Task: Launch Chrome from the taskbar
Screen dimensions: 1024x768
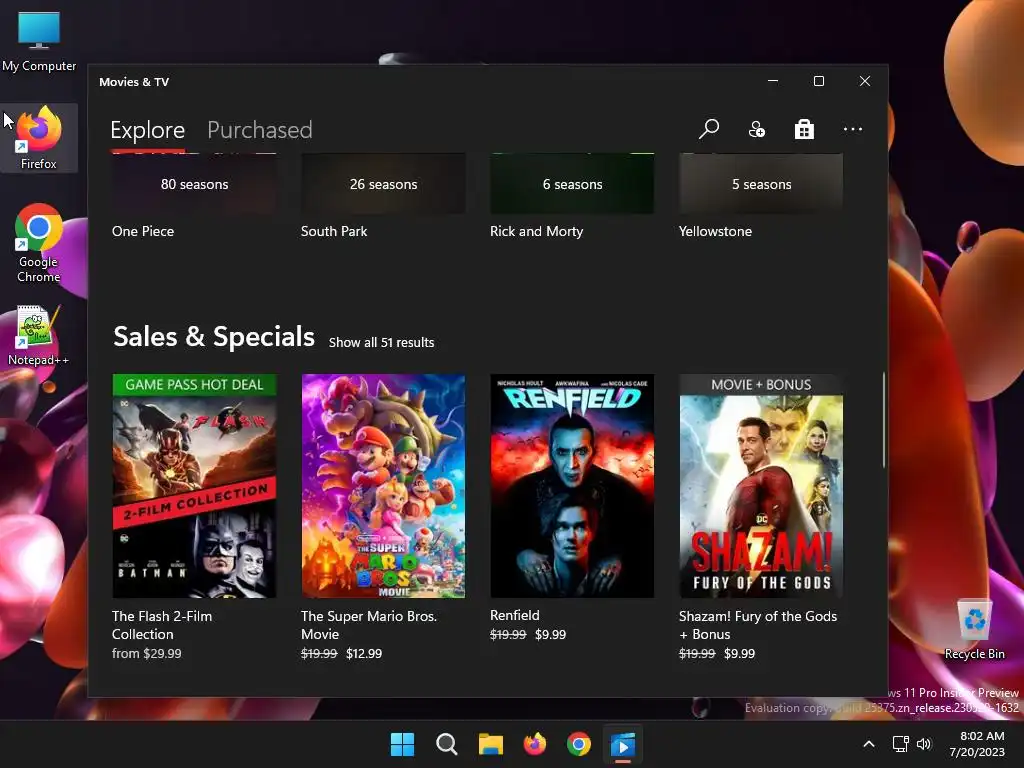Action: [x=579, y=744]
